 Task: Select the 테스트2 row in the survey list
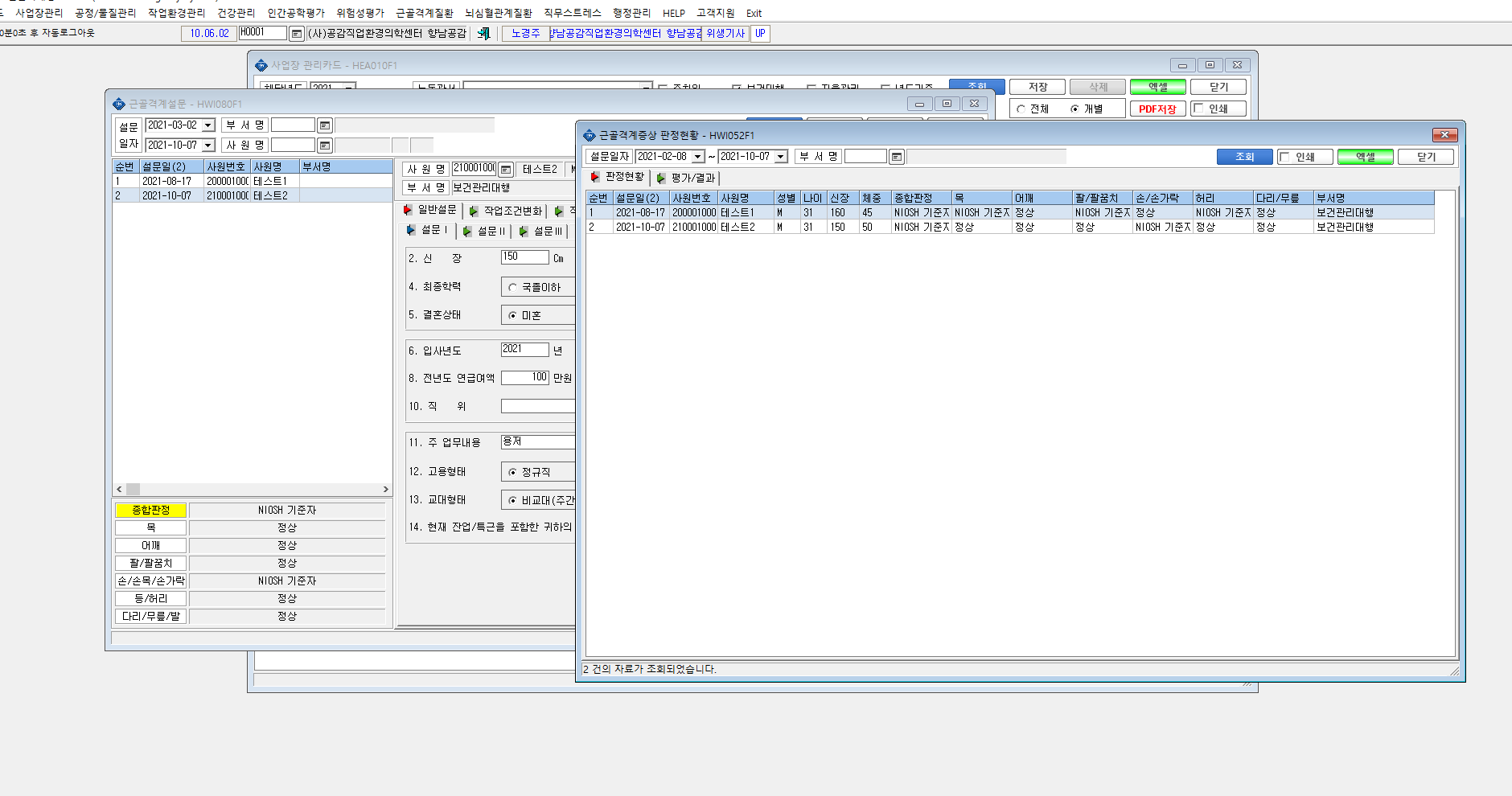[252, 195]
